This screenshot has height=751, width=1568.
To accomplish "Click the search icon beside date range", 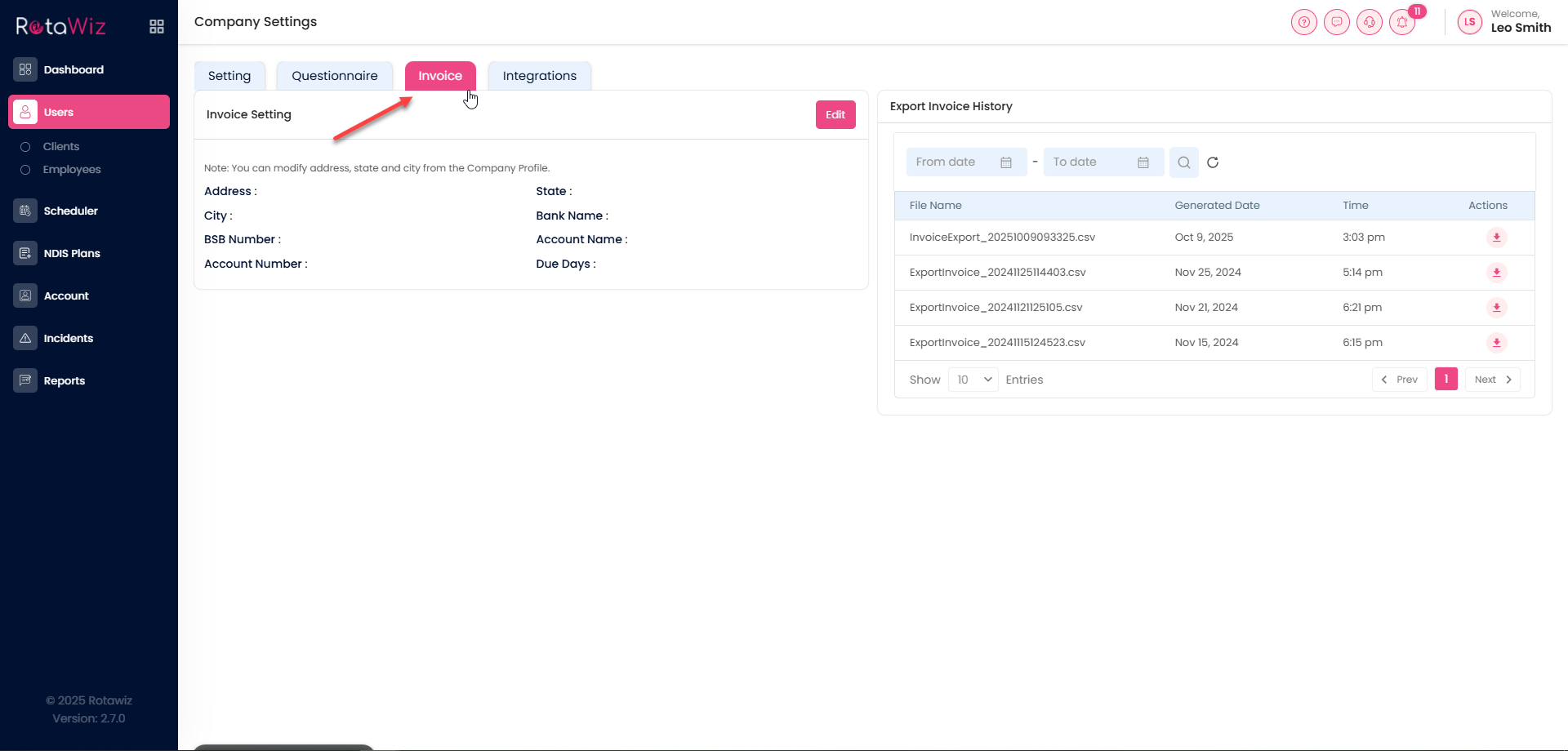I will (x=1183, y=162).
